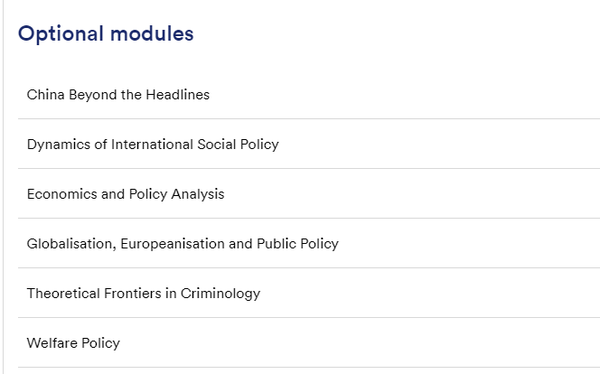
Task: Click the word 'Headlines' in first module
Action: click(x=178, y=95)
